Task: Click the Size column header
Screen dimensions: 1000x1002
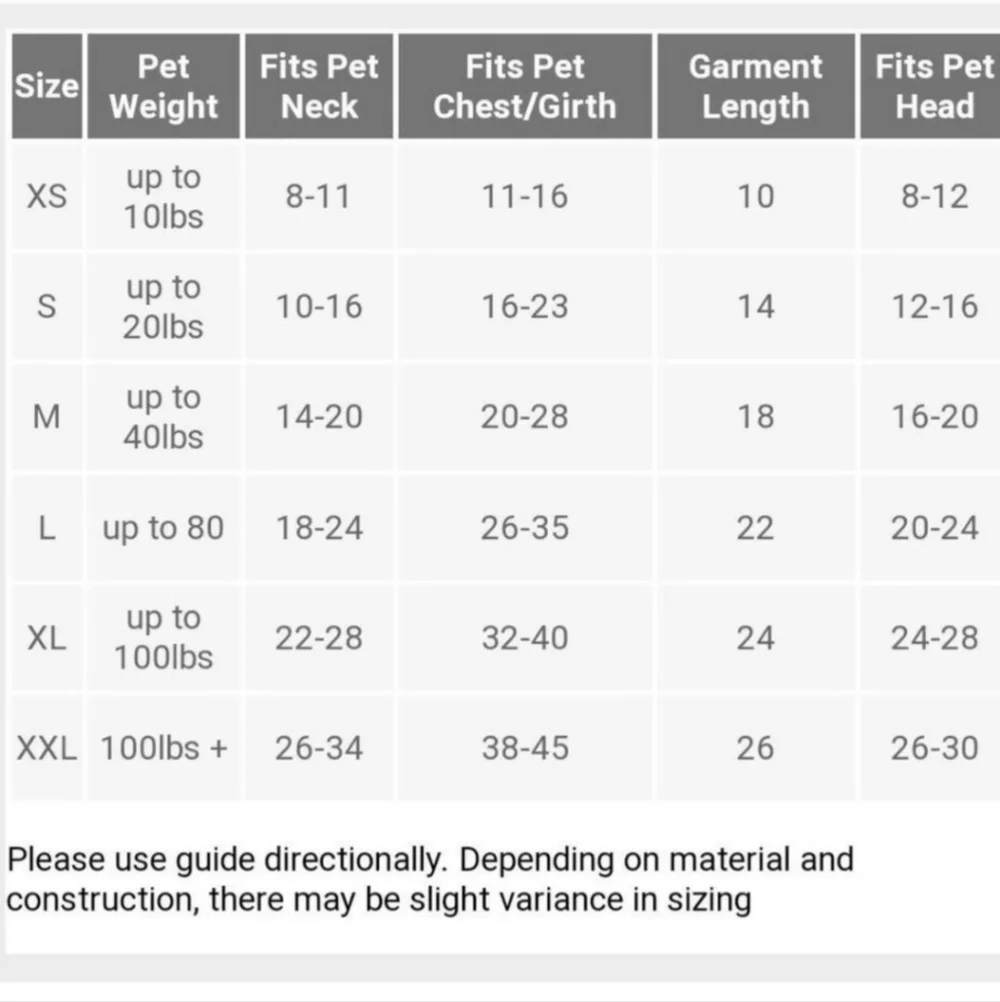Action: pyautogui.click(x=47, y=86)
